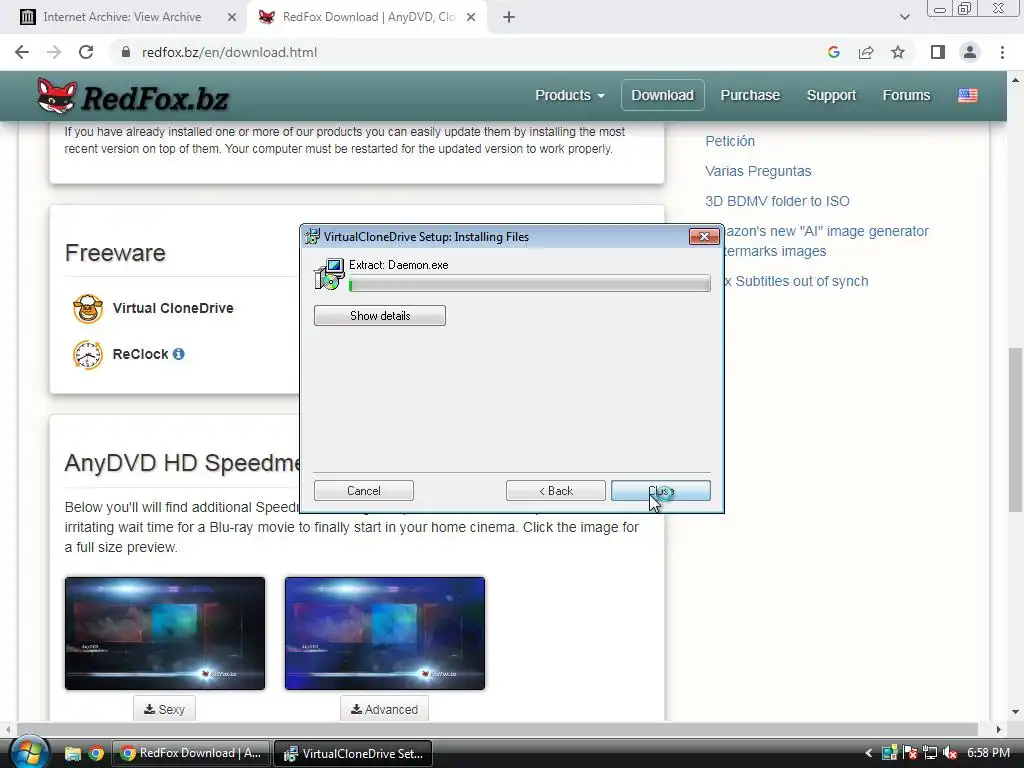Close the Internet Archive tab
The width and height of the screenshot is (1024, 768).
point(232,17)
